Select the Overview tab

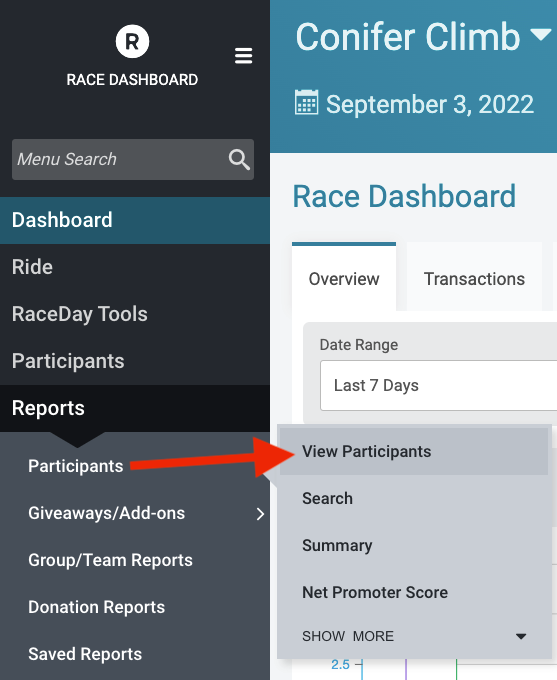[344, 278]
